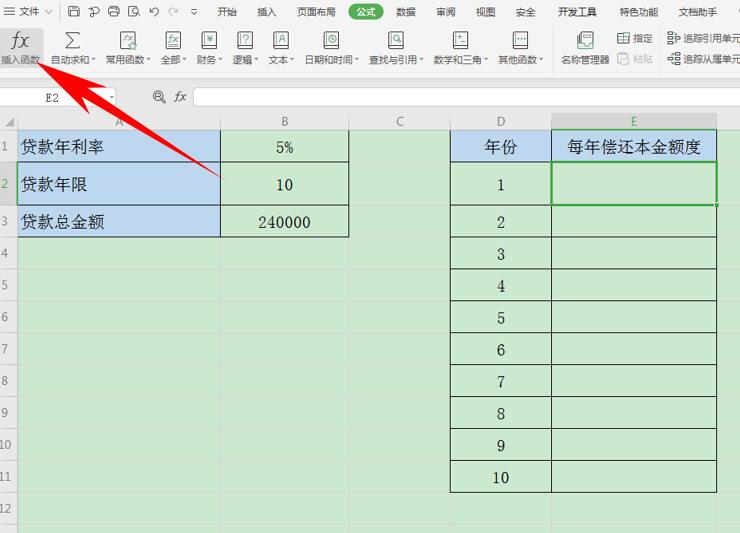Open the Logical (逻辑) functions icon

coord(244,41)
